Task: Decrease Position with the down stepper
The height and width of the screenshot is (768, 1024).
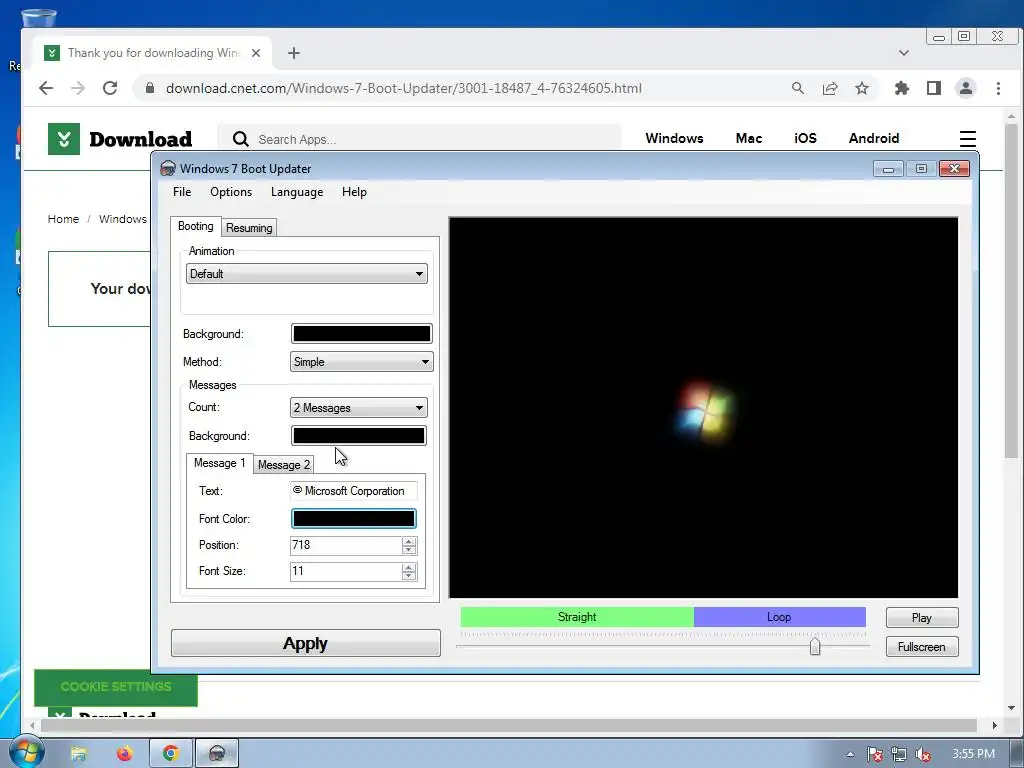Action: click(x=409, y=550)
